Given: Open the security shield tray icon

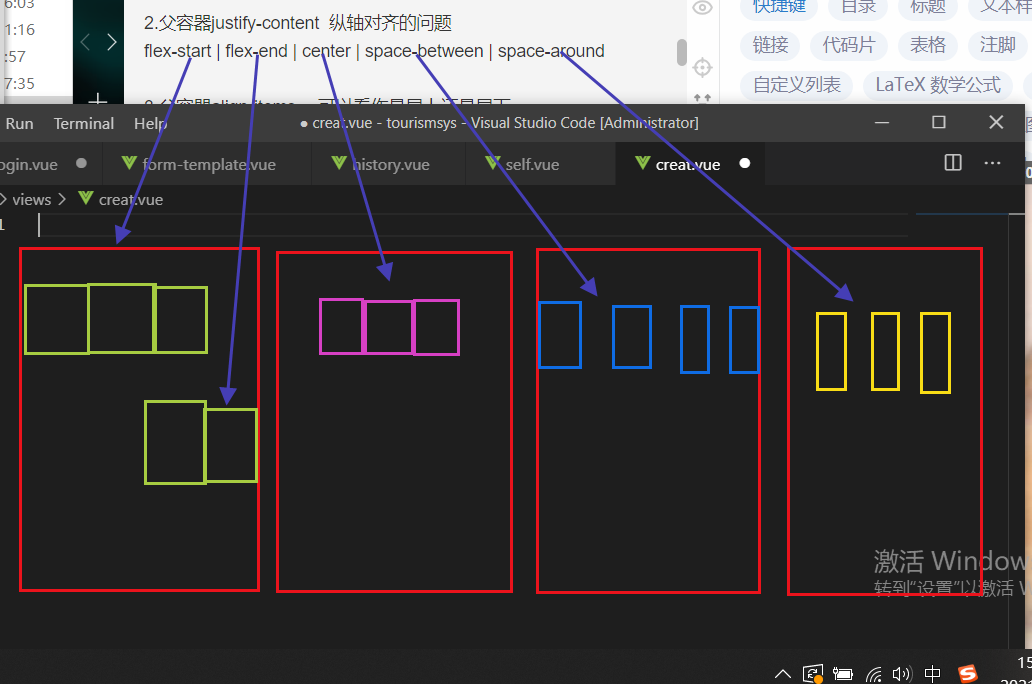Looking at the screenshot, I should tap(813, 673).
